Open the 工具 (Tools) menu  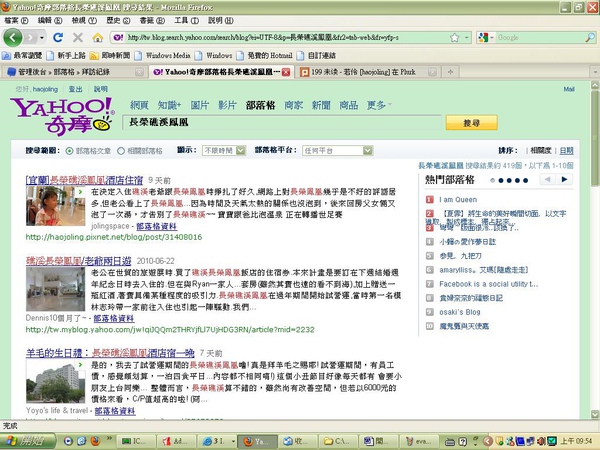(186, 20)
